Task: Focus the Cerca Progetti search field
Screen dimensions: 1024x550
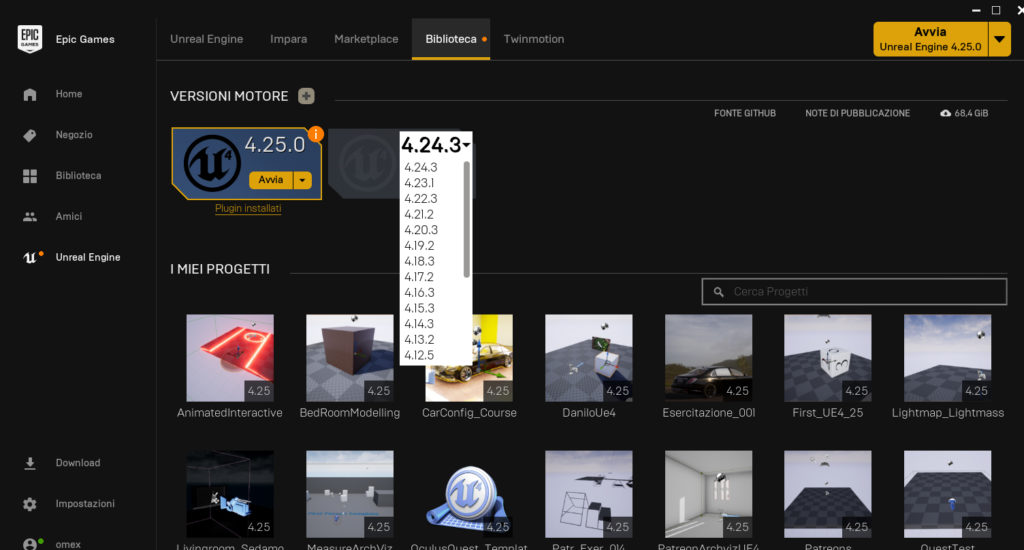Action: [854, 292]
